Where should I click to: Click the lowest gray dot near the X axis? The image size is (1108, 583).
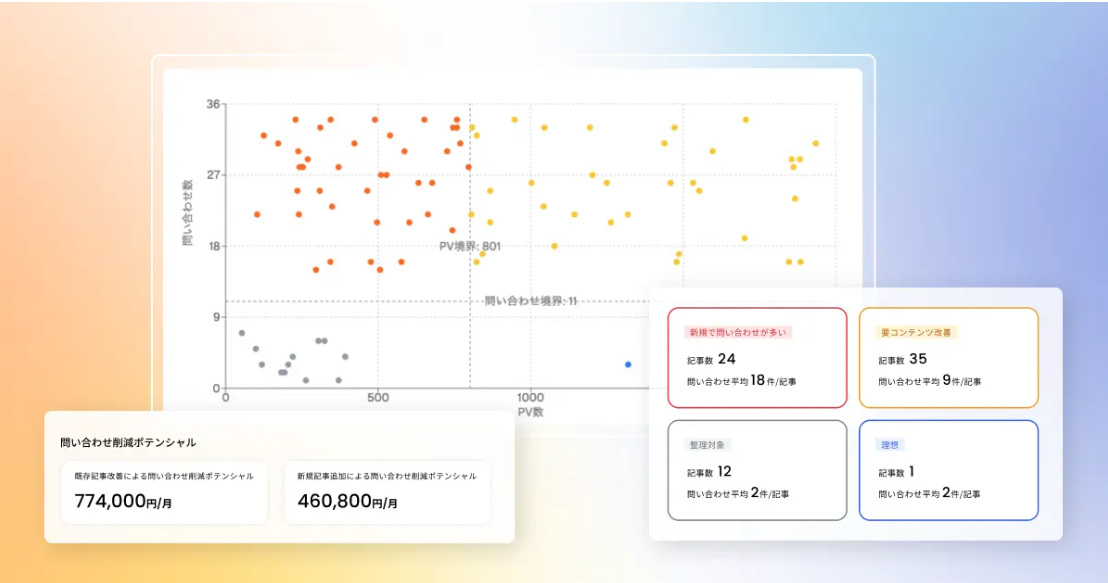tap(305, 380)
